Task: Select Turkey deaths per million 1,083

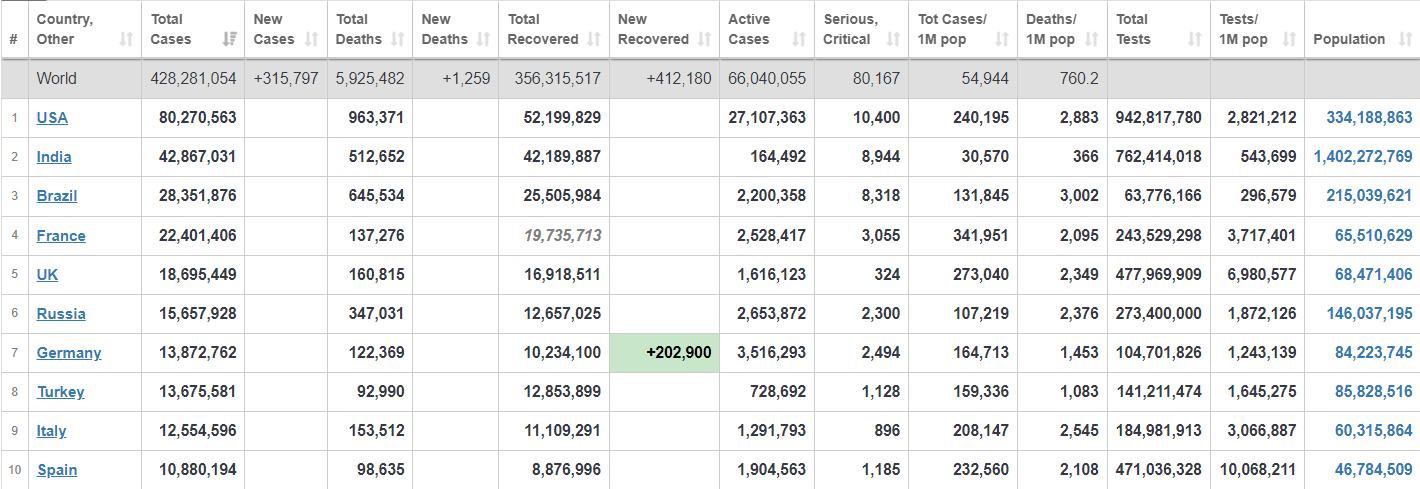Action: click(x=1079, y=392)
